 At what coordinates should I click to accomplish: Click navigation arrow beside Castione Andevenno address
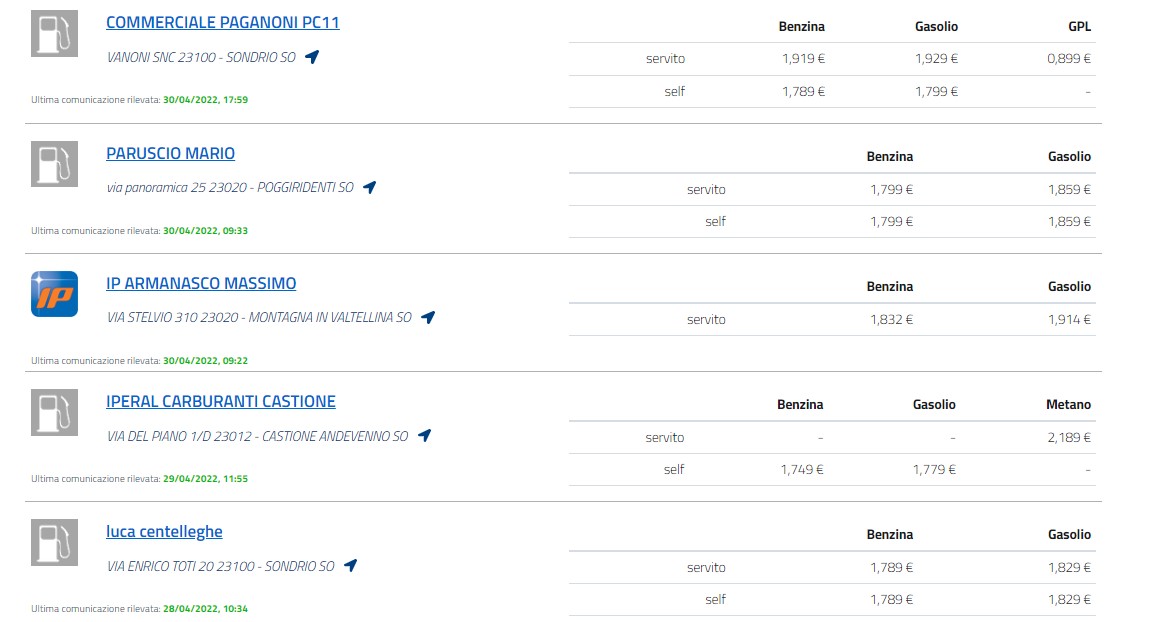(x=424, y=436)
